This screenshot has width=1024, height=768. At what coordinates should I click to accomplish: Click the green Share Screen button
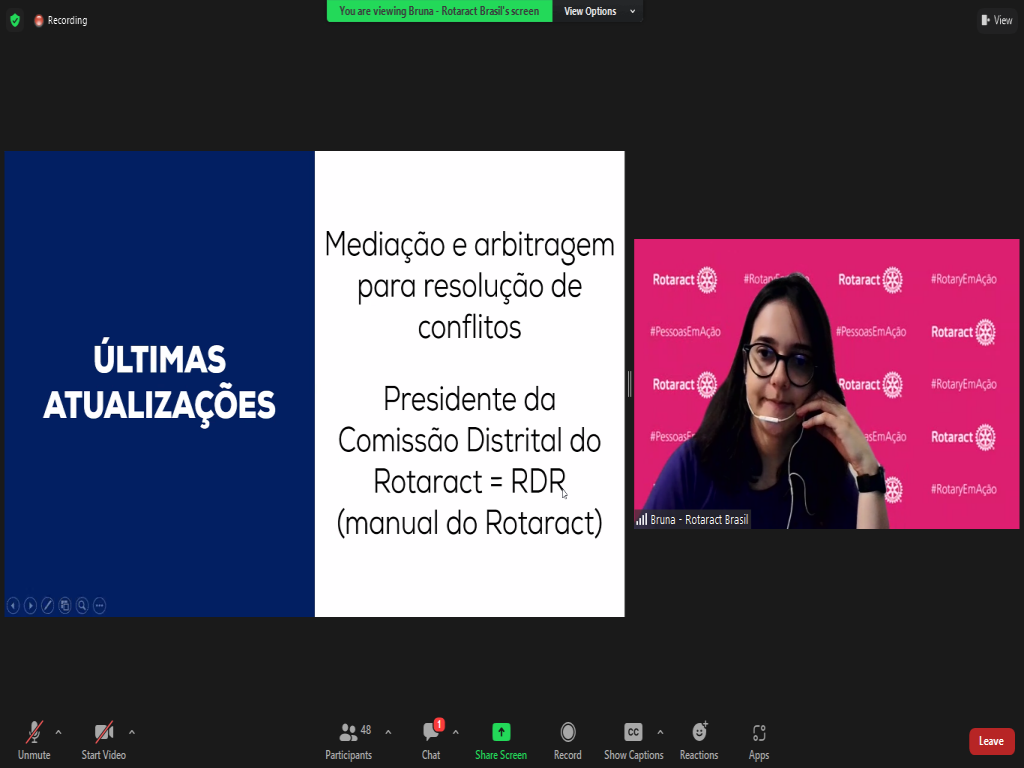point(501,740)
